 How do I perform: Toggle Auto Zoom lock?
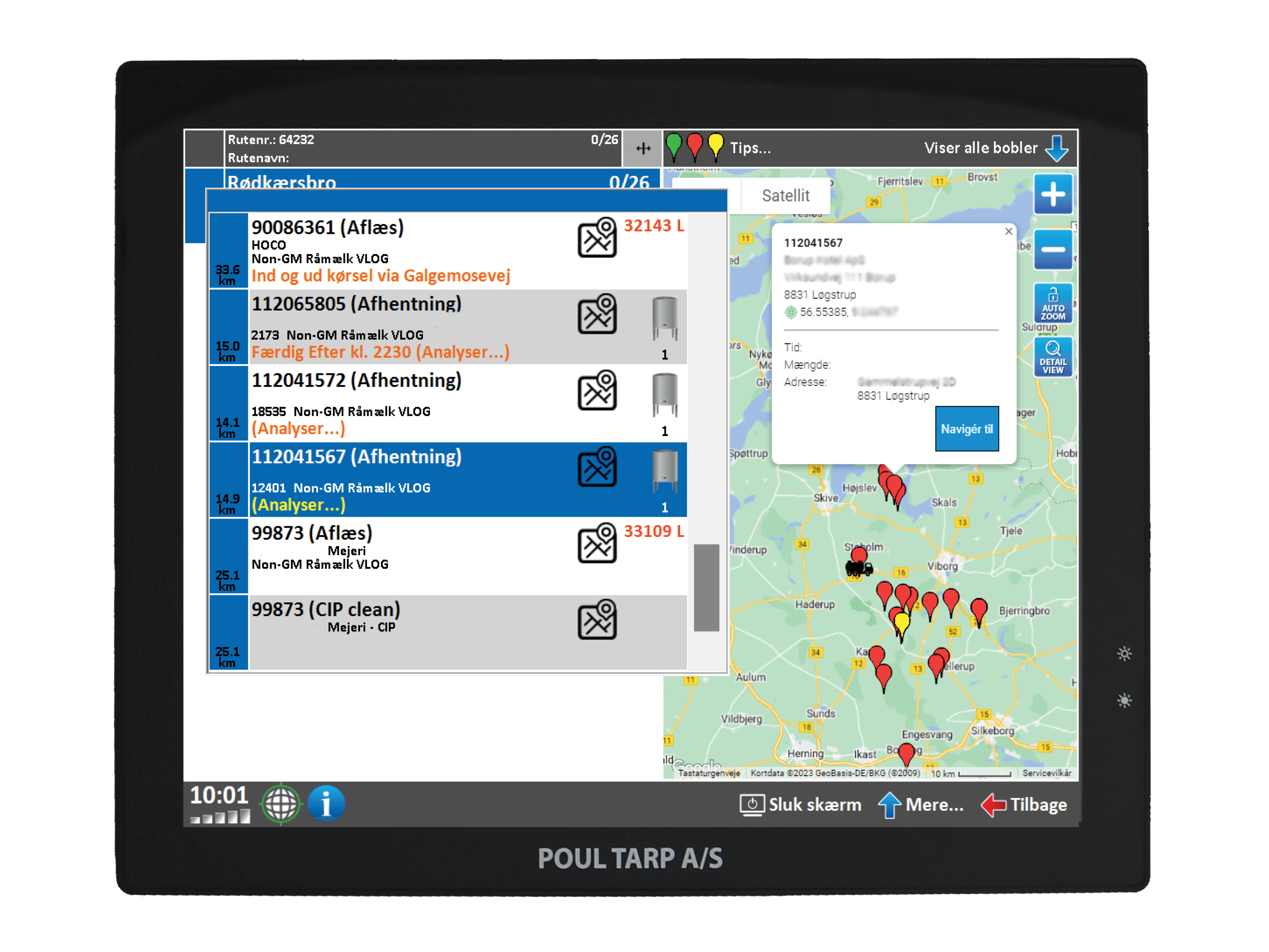click(1053, 303)
